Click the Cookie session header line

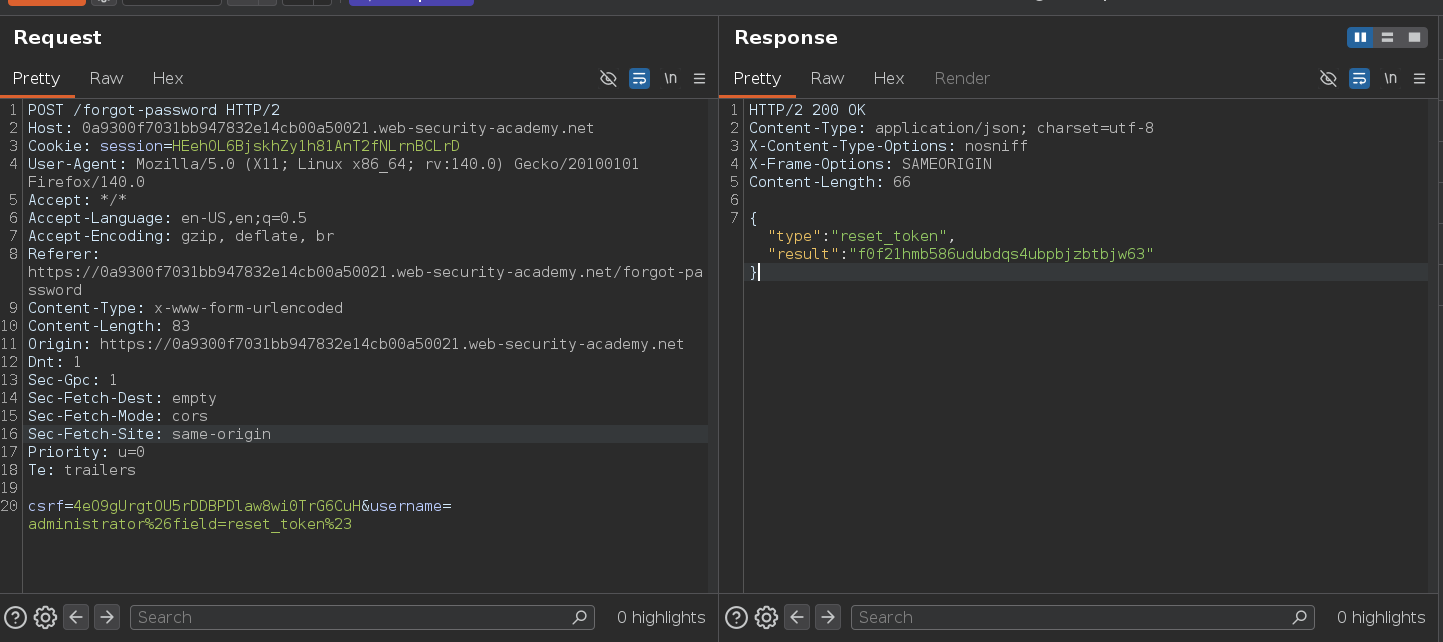[x=244, y=146]
